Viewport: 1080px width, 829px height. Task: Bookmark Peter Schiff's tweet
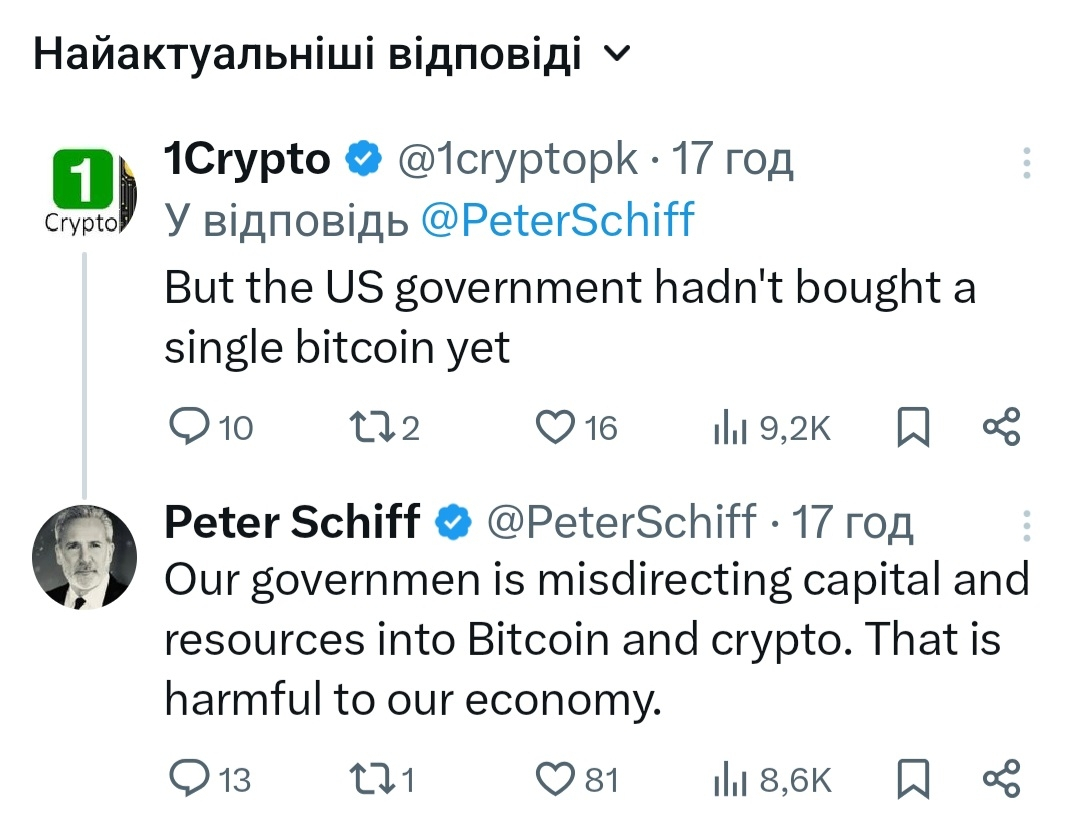click(911, 779)
